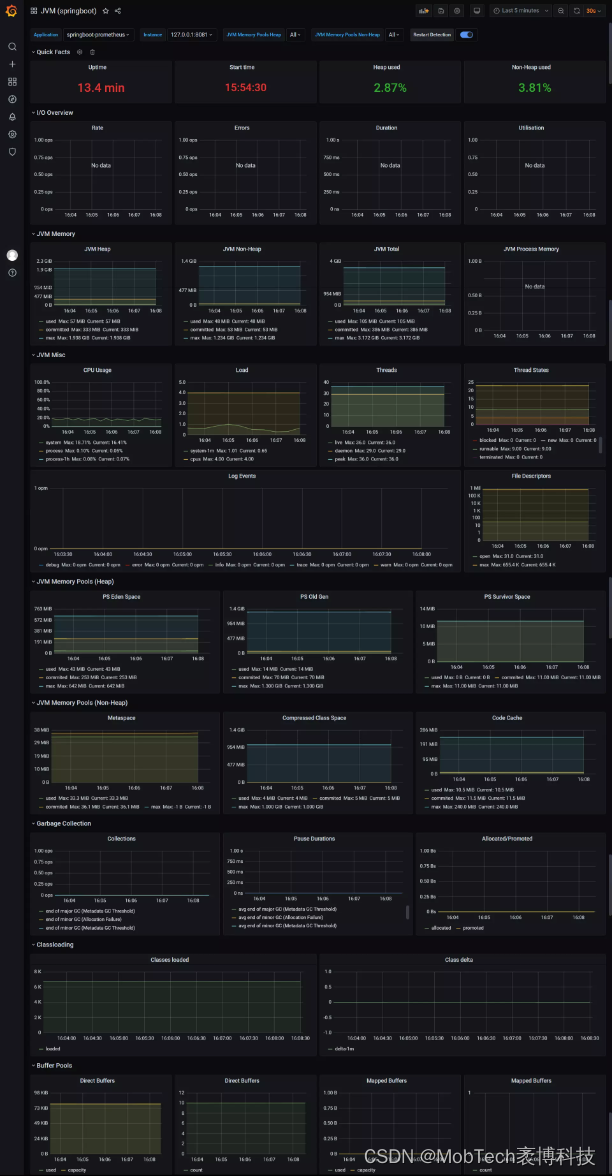Open the search dashboards icon in sidebar
This screenshot has width=612, height=1176.
pos(12,47)
